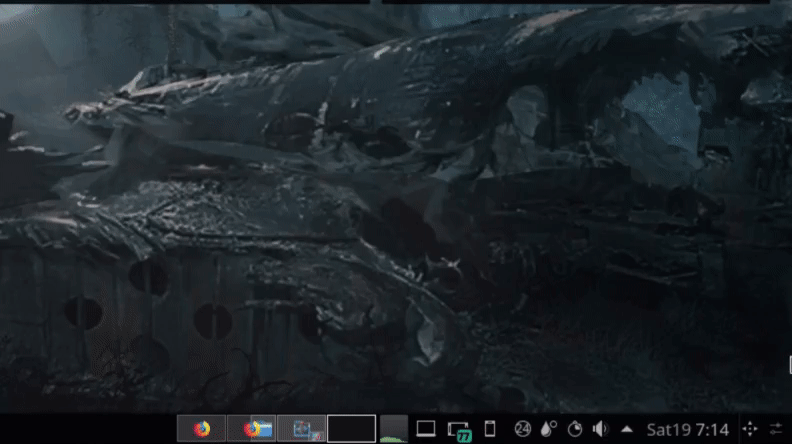Expand the hidden system tray arrow
This screenshot has width=792, height=444.
(627, 429)
